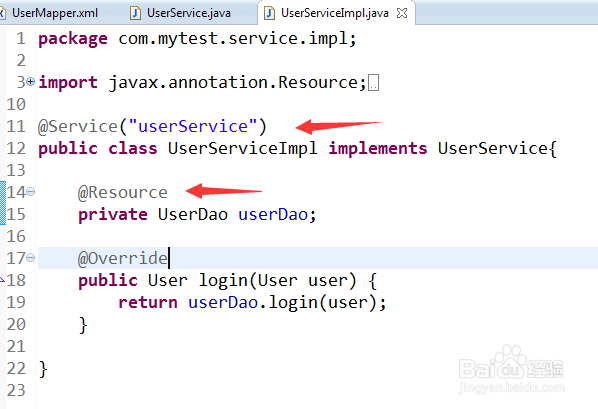The height and width of the screenshot is (409, 598).
Task: Click the override marker beside line 18
Action: (2, 280)
